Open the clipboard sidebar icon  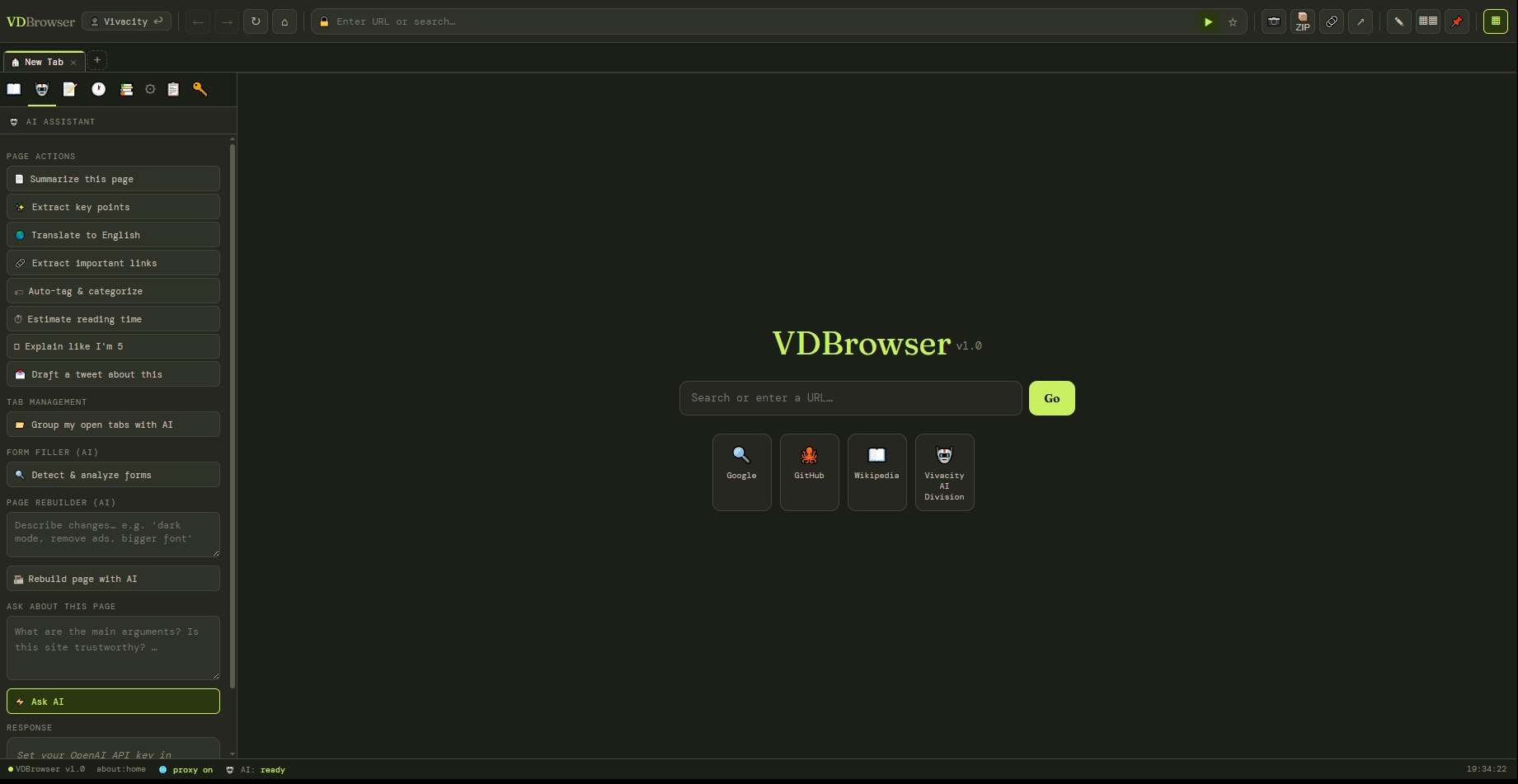[x=173, y=89]
